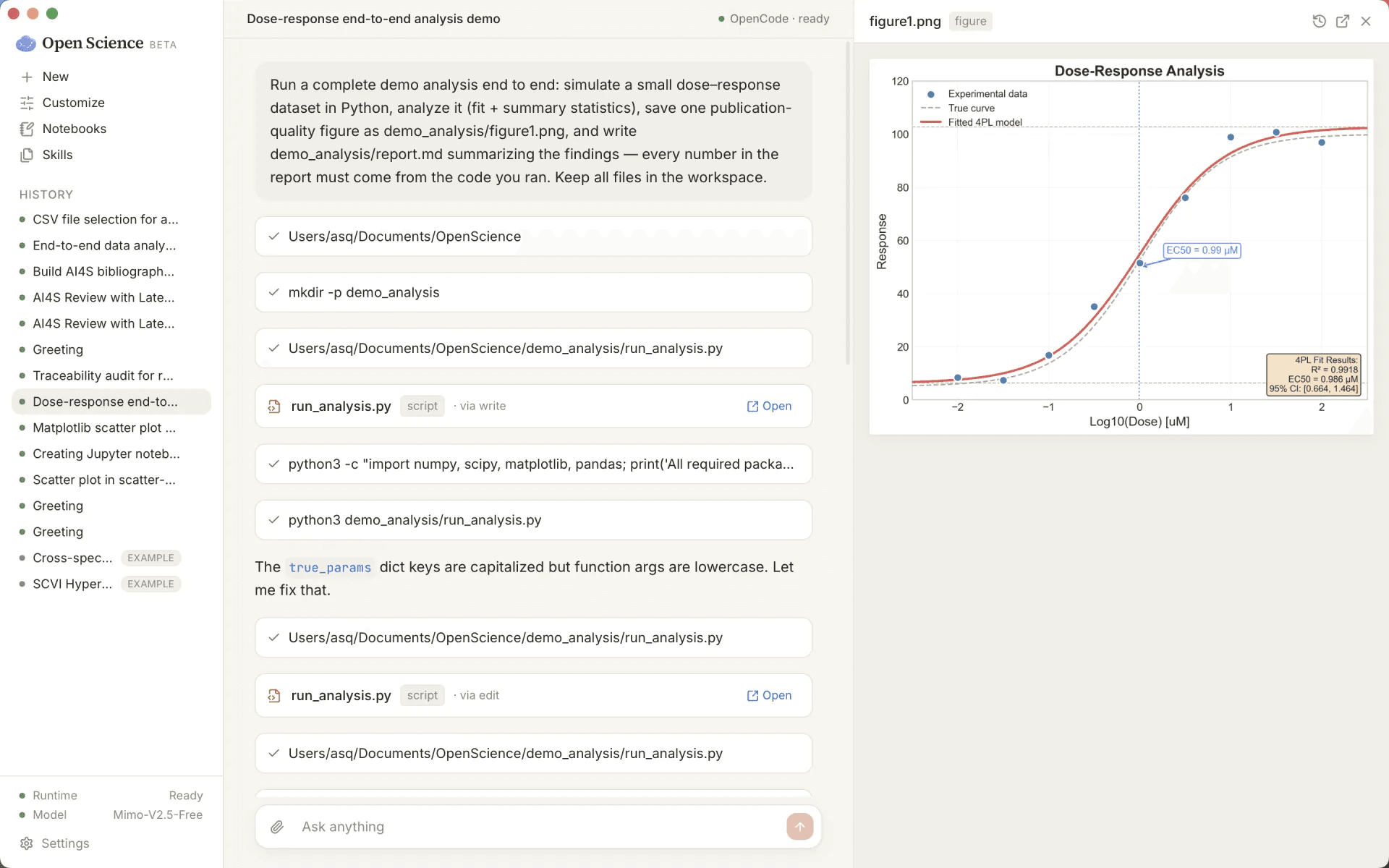Click the paperclip attach icon
This screenshot has width=1389, height=868.
pyautogui.click(x=277, y=827)
